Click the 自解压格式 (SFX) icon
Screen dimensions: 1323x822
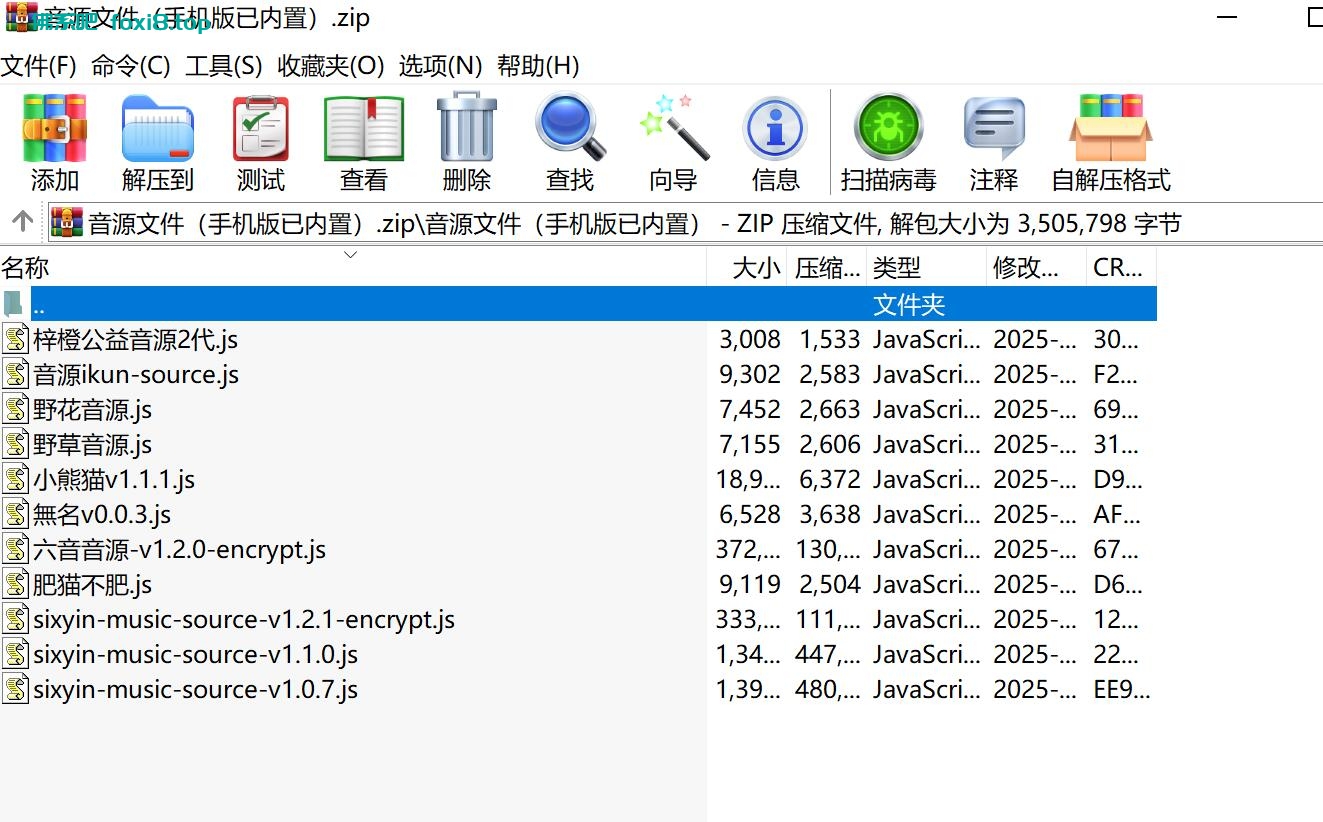pos(1110,141)
